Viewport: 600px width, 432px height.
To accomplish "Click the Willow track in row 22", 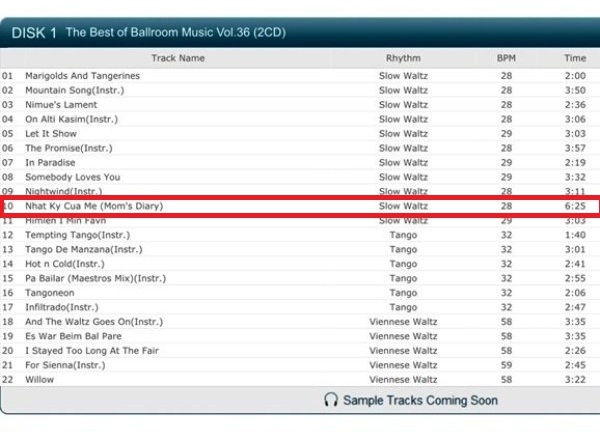I will coord(40,380).
